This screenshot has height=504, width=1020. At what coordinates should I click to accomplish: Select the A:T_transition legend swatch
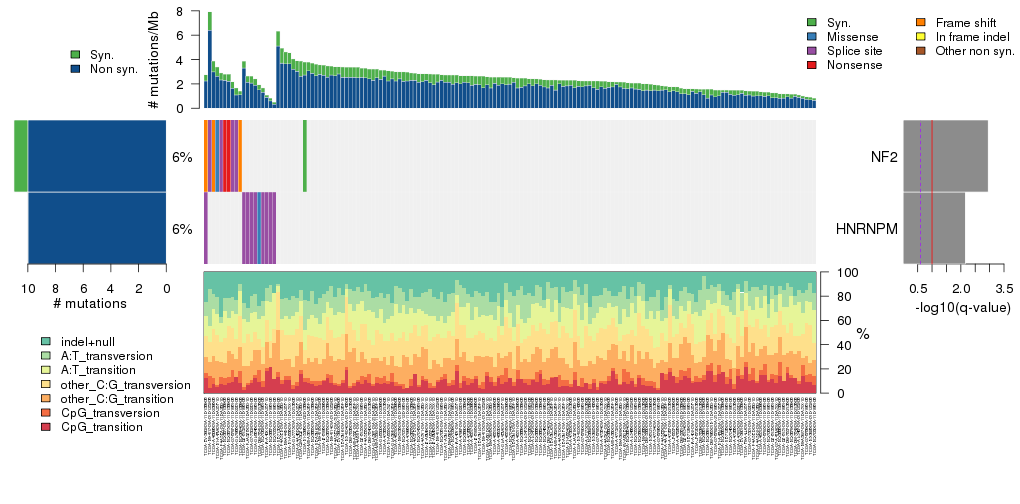[x=46, y=370]
